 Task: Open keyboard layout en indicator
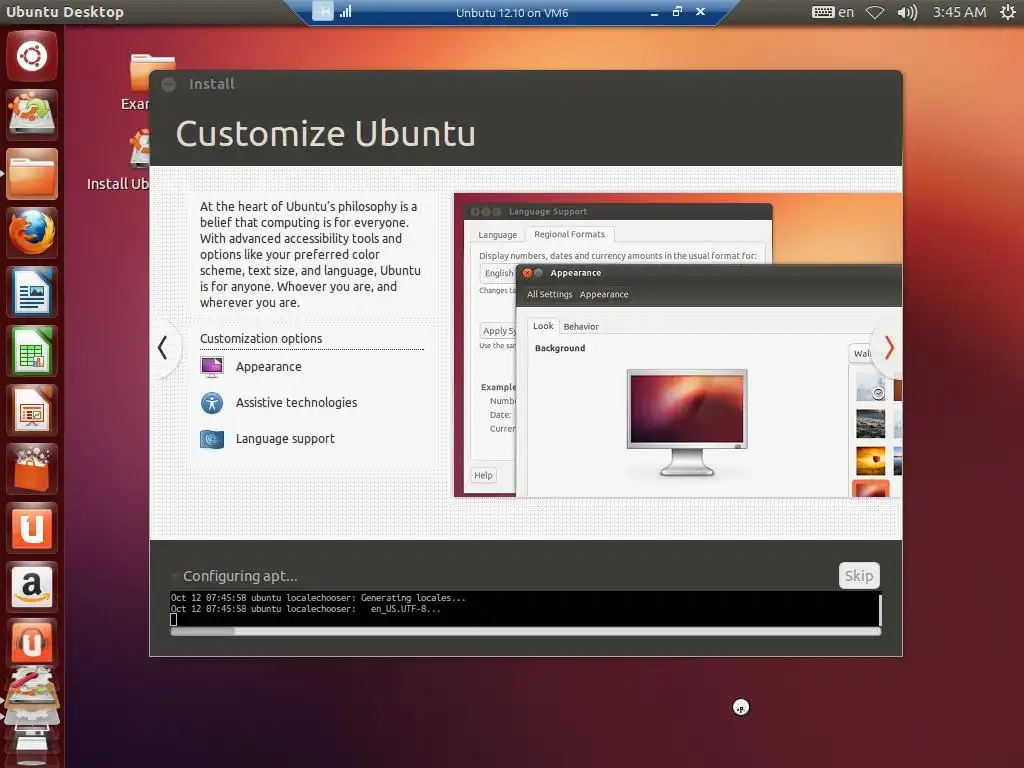[833, 12]
